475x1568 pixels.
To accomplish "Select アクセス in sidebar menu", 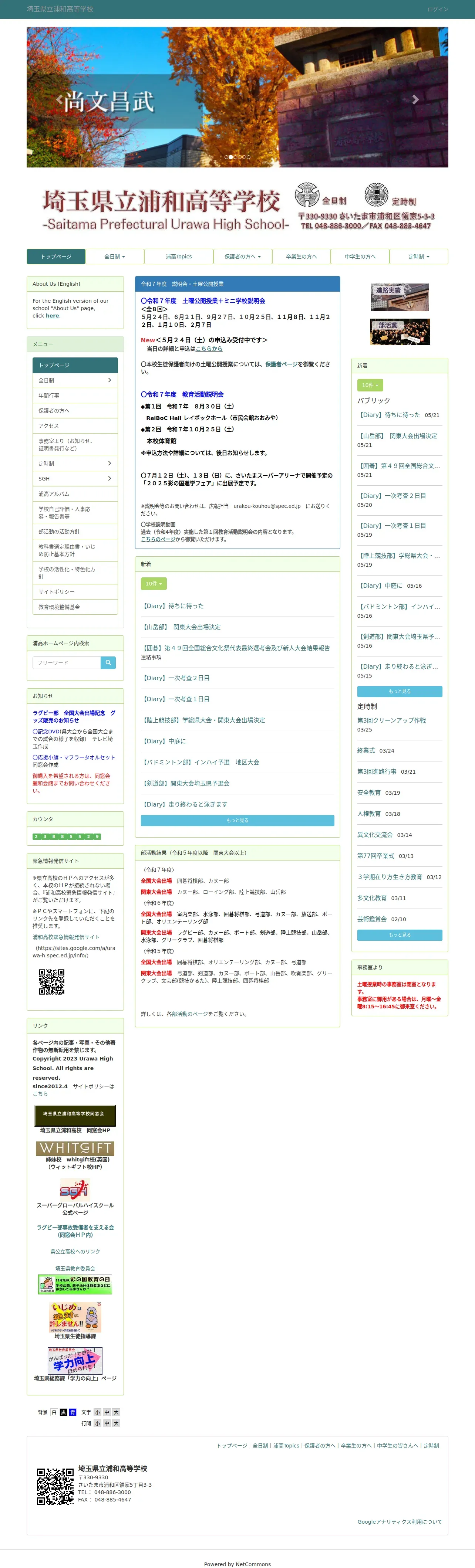I will (75, 425).
